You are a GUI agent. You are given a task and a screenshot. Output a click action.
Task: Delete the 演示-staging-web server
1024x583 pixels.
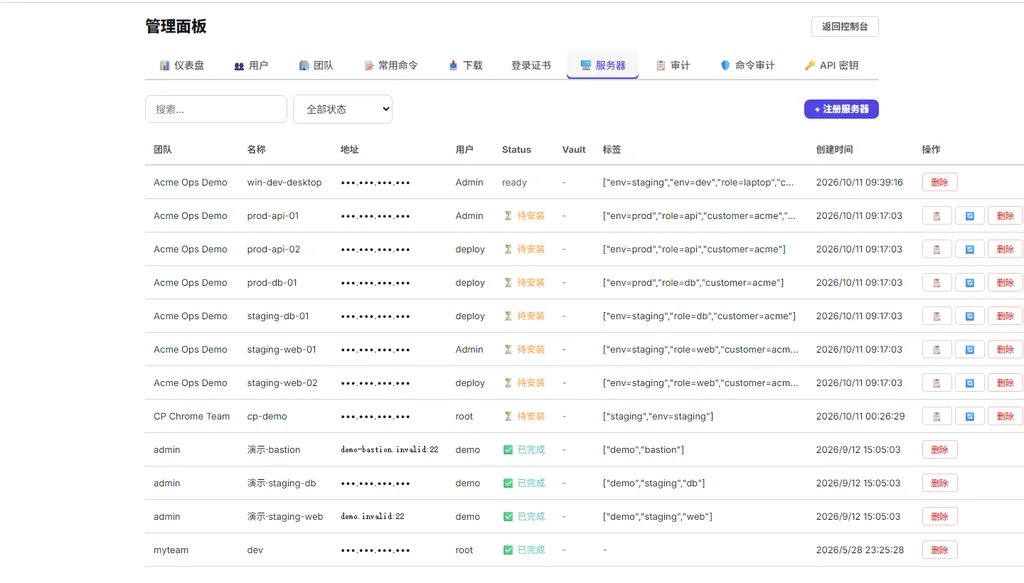tap(940, 516)
